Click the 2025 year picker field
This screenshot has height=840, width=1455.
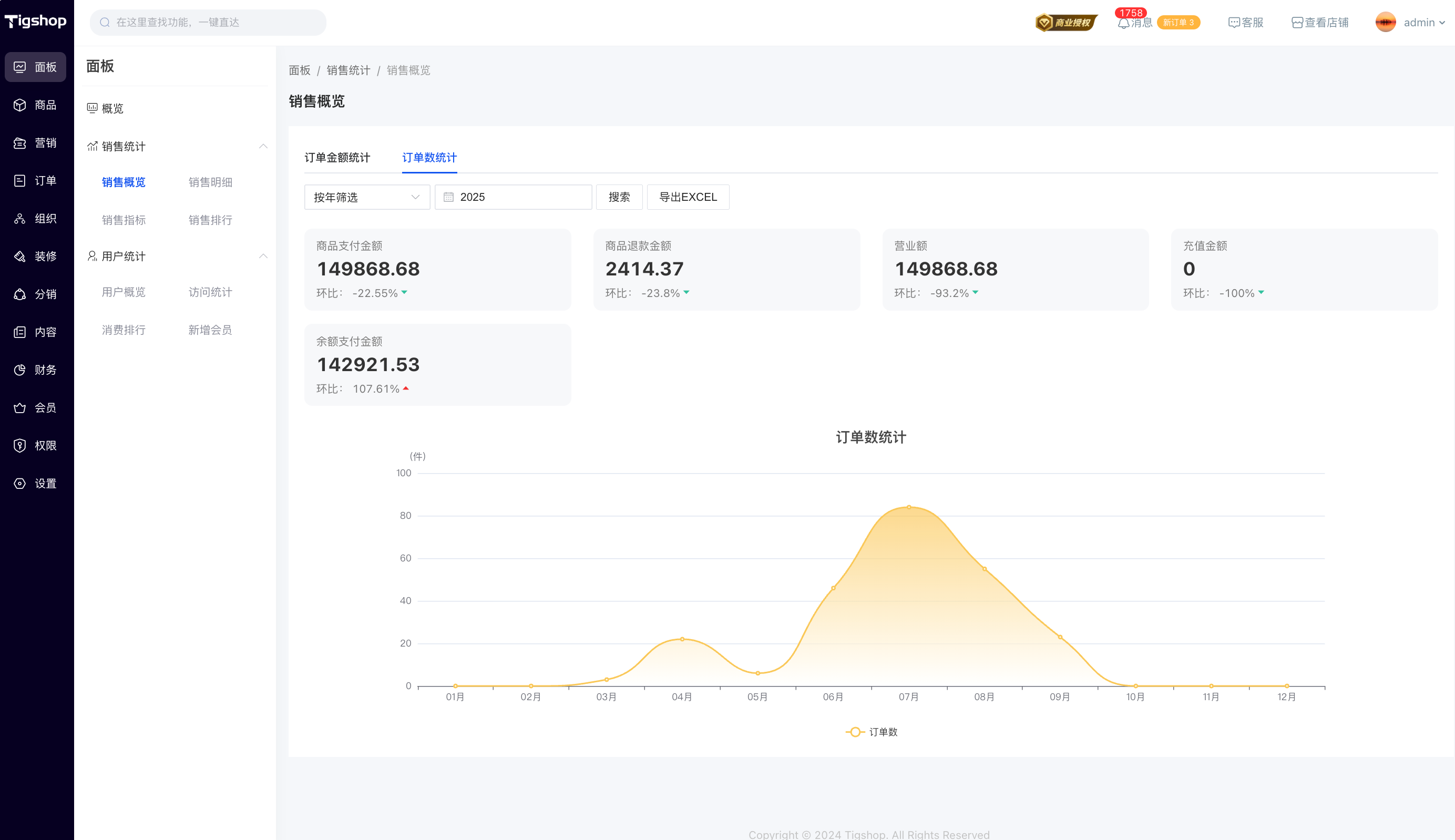[x=513, y=197]
